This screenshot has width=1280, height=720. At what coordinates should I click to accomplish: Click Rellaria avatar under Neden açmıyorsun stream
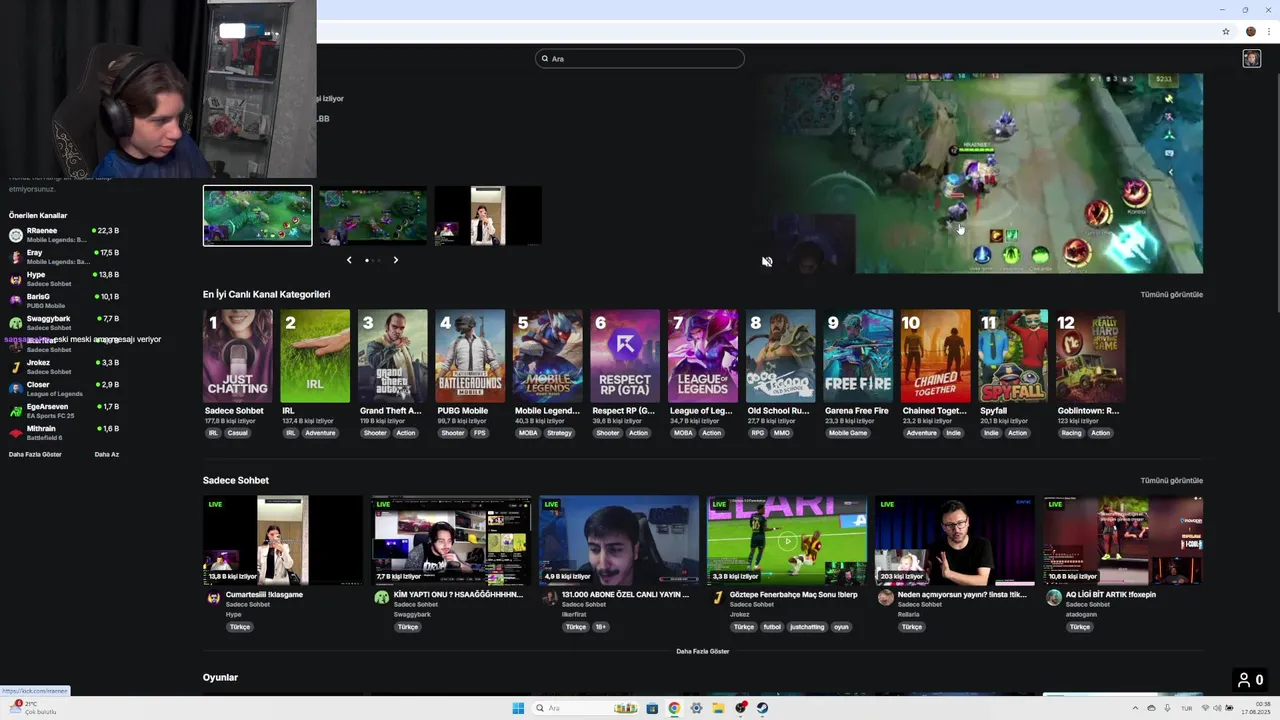[885, 598]
